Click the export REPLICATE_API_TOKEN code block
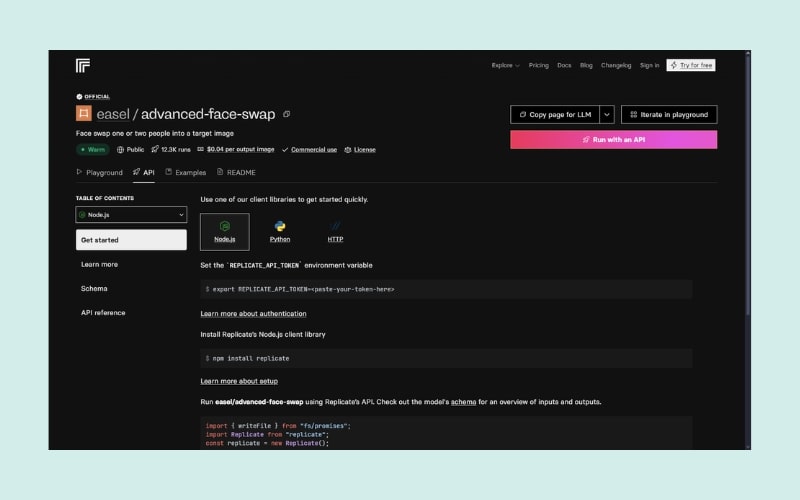Screen dimensions: 800x500 446,289
